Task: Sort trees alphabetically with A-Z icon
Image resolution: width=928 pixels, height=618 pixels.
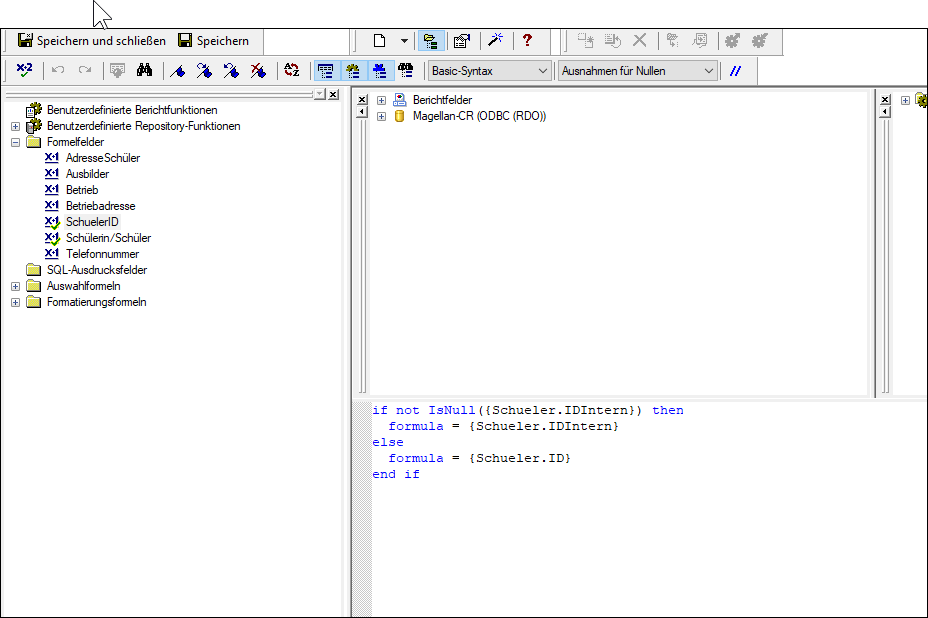Action: coord(292,70)
